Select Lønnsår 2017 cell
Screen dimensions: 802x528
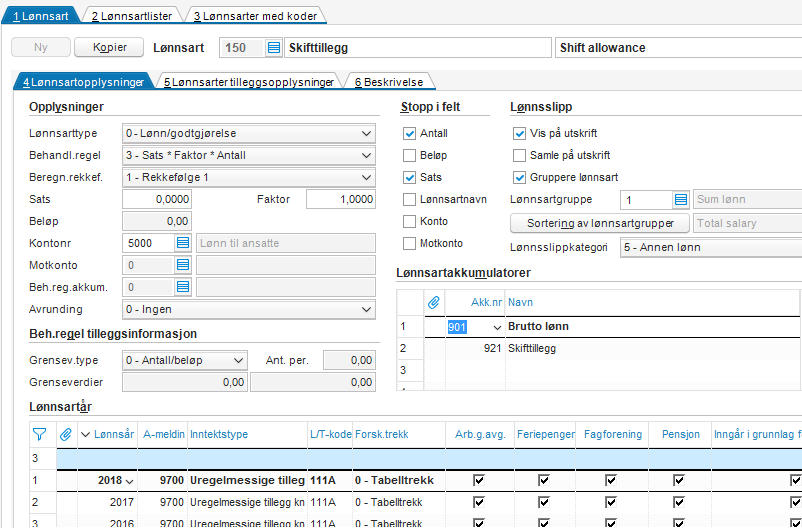click(x=108, y=502)
